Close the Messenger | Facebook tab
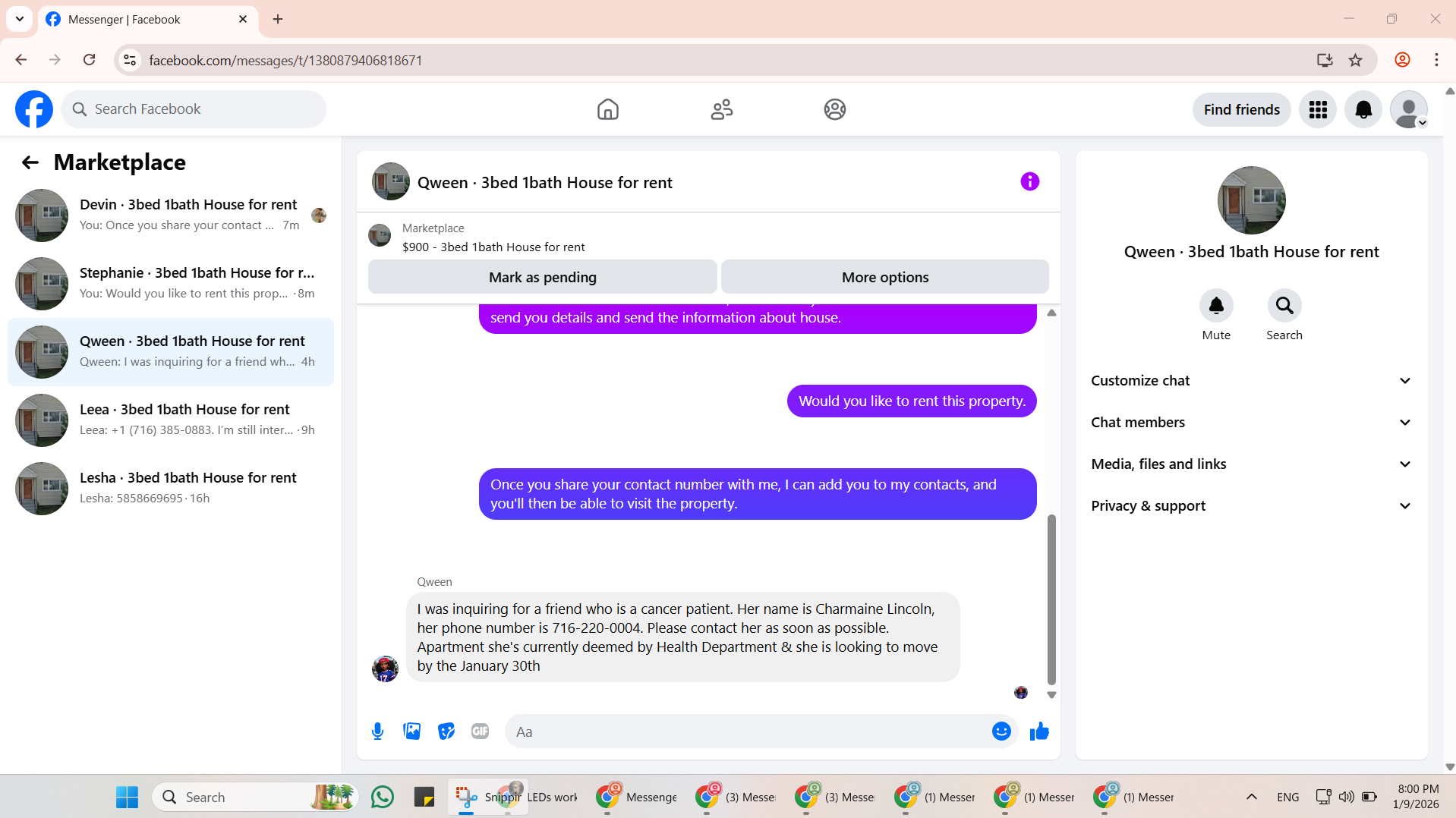Image resolution: width=1456 pixels, height=818 pixels. click(x=243, y=19)
